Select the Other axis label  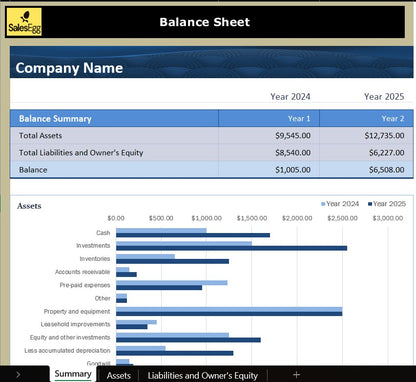point(102,298)
